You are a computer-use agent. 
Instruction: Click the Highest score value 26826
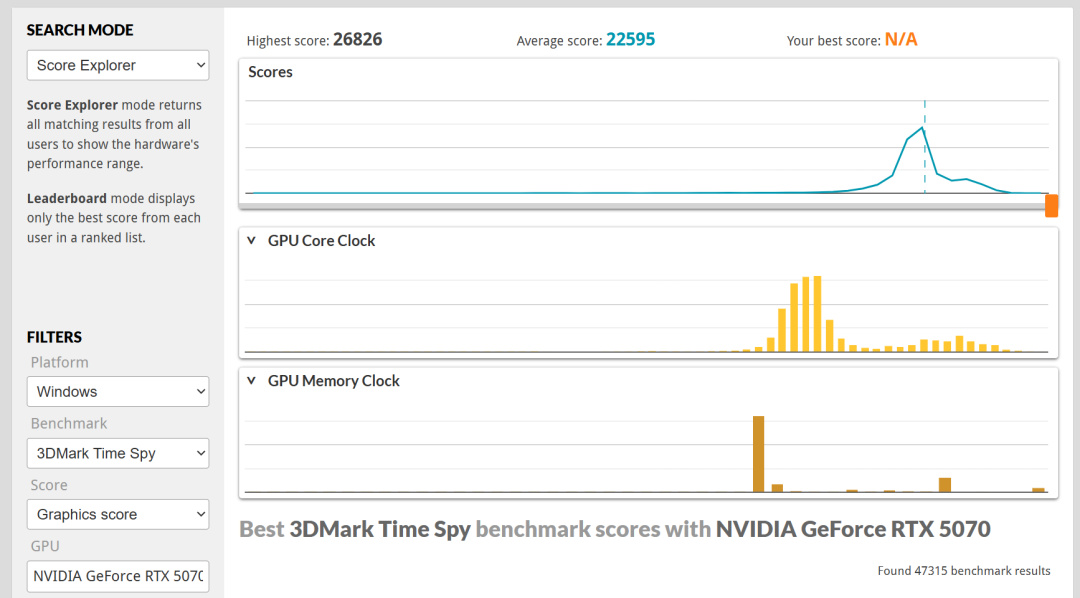pos(357,39)
